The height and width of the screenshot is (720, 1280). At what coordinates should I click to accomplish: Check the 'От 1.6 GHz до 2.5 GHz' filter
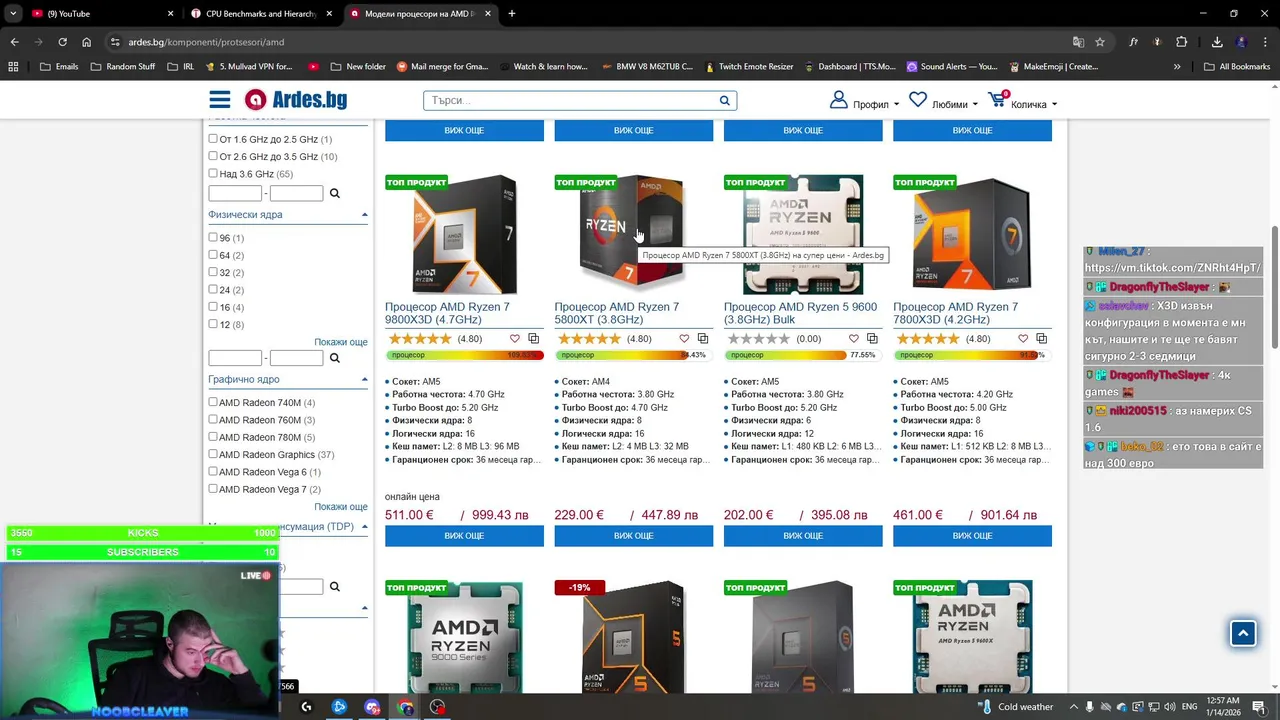point(213,139)
